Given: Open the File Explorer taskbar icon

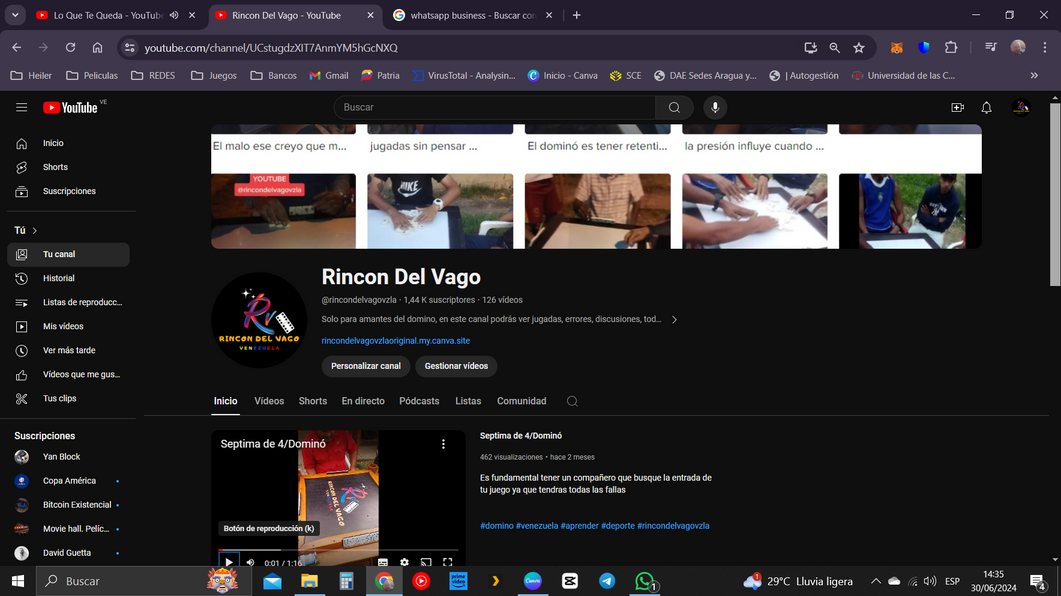Looking at the screenshot, I should 309,581.
